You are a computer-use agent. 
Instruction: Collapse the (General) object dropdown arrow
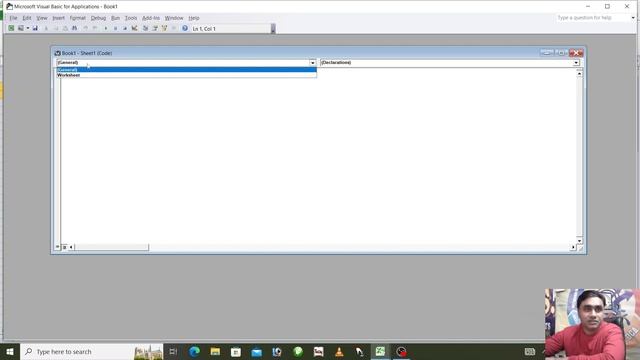point(313,63)
